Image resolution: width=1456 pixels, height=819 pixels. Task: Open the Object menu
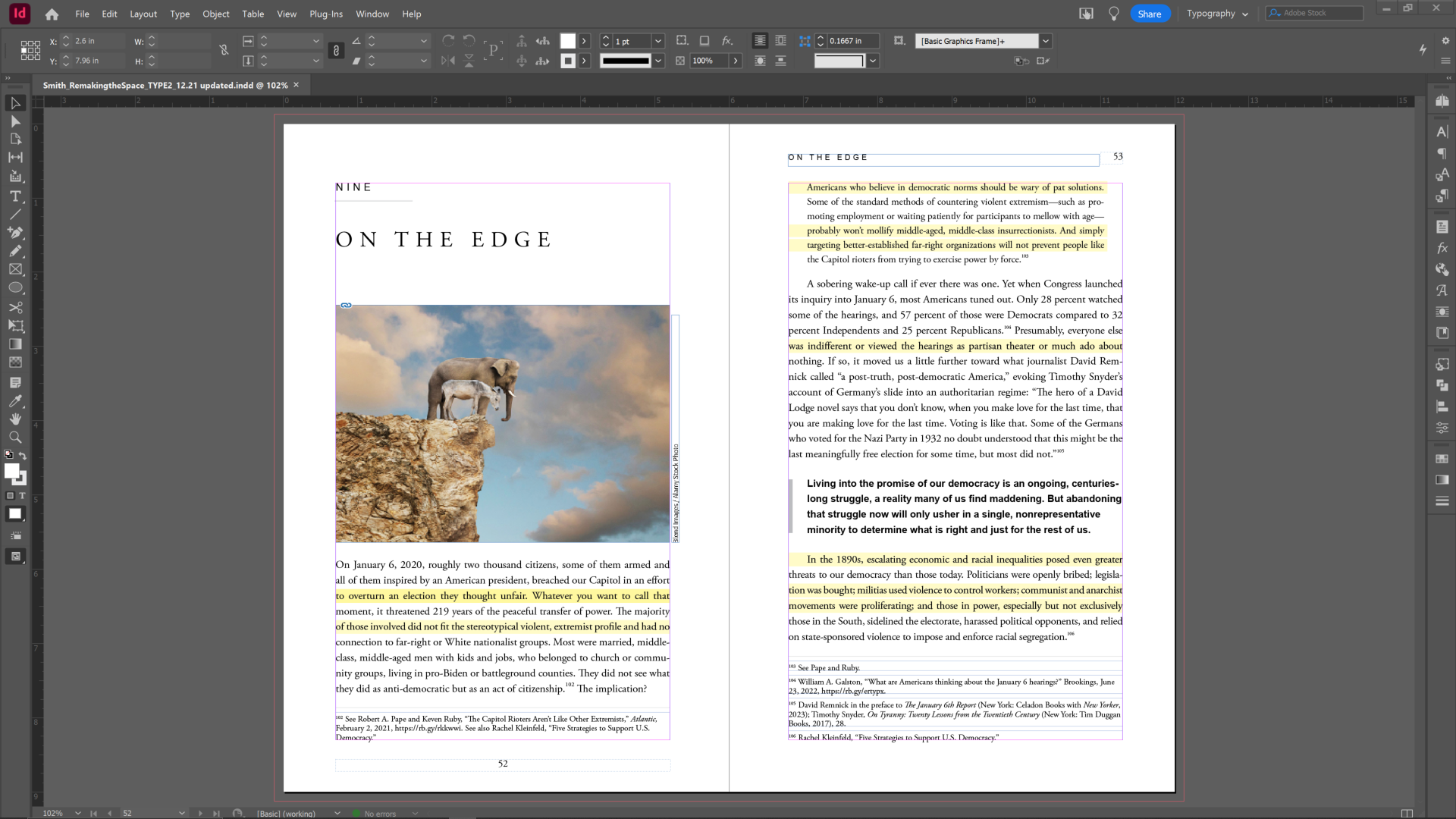(215, 14)
